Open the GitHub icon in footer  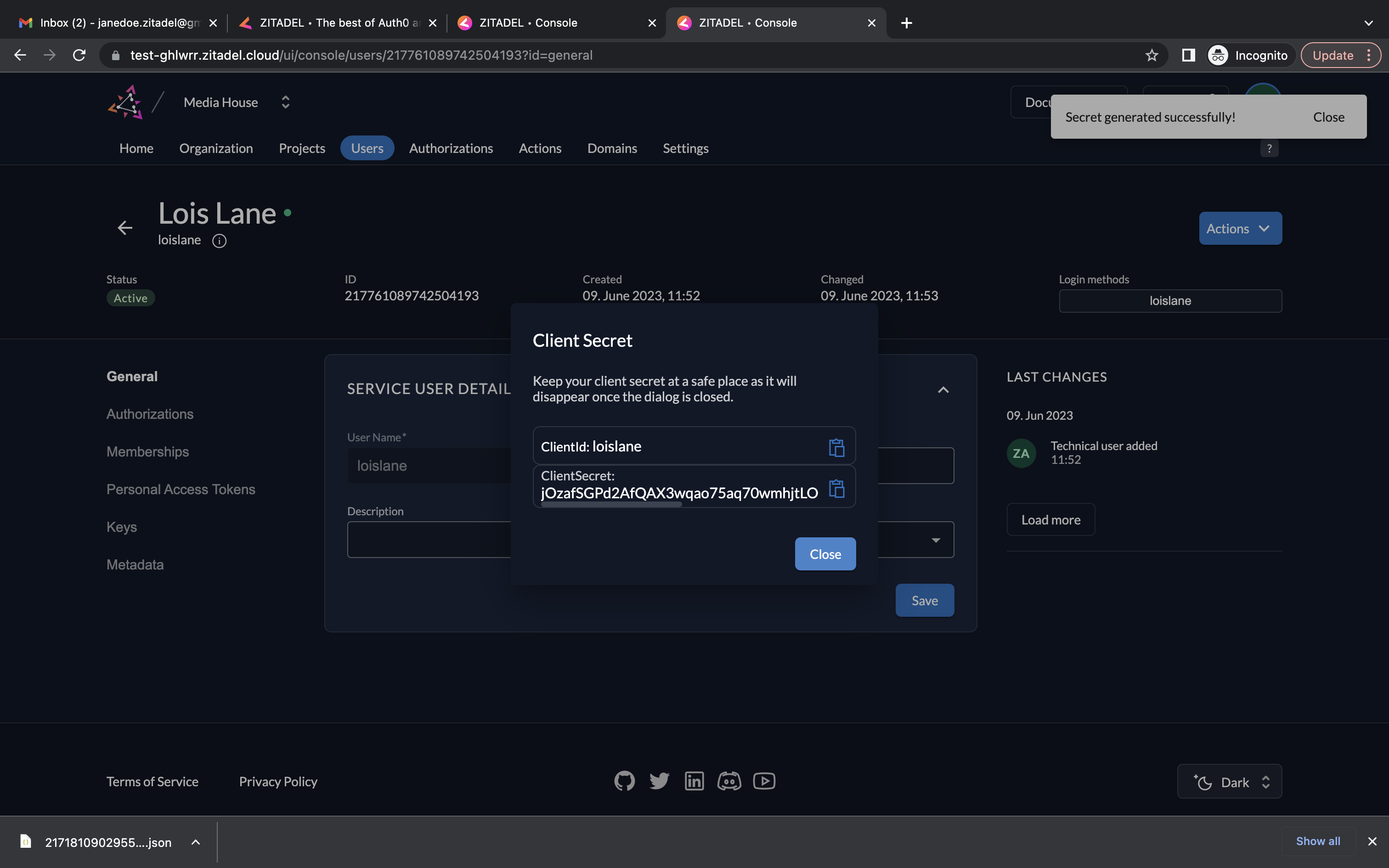pos(625,781)
